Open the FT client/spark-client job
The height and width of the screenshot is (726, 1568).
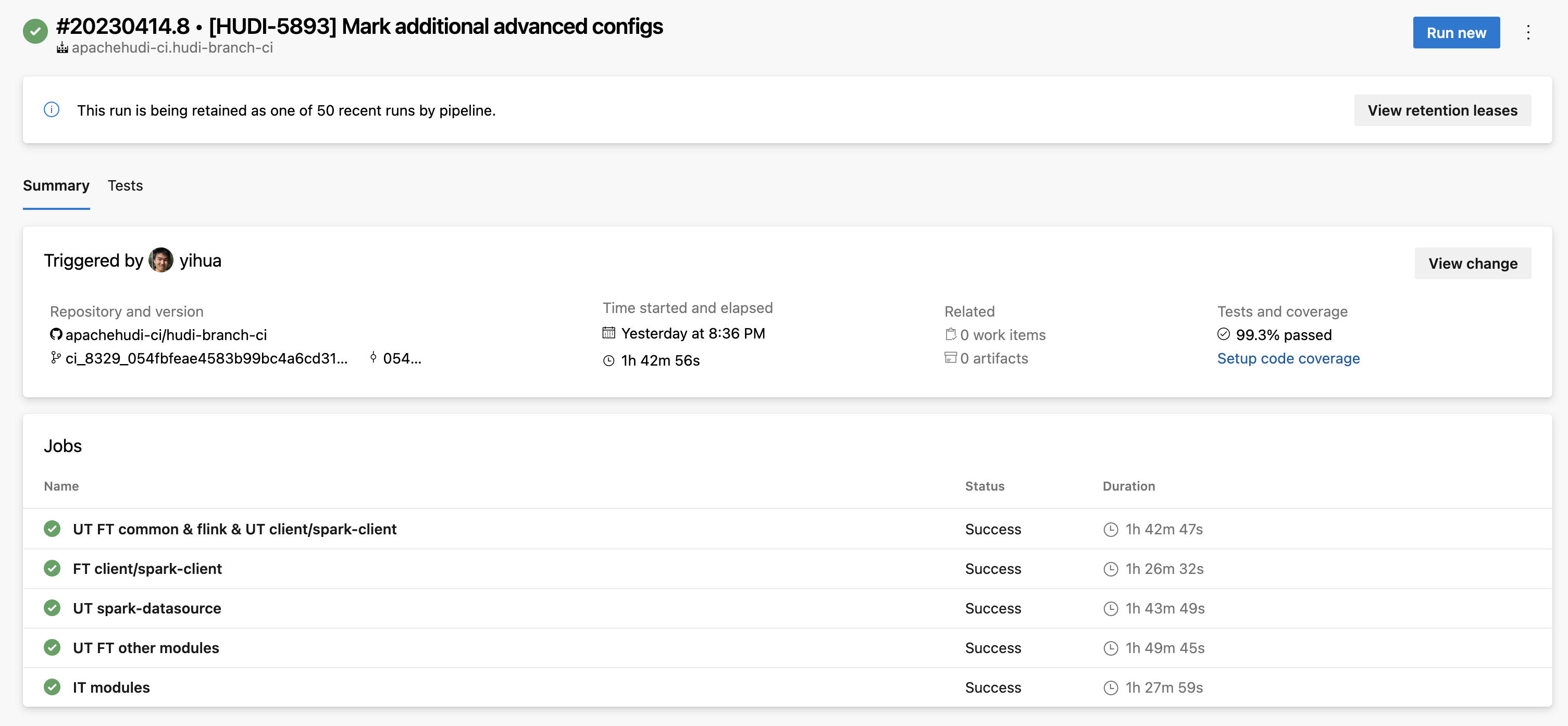(147, 568)
